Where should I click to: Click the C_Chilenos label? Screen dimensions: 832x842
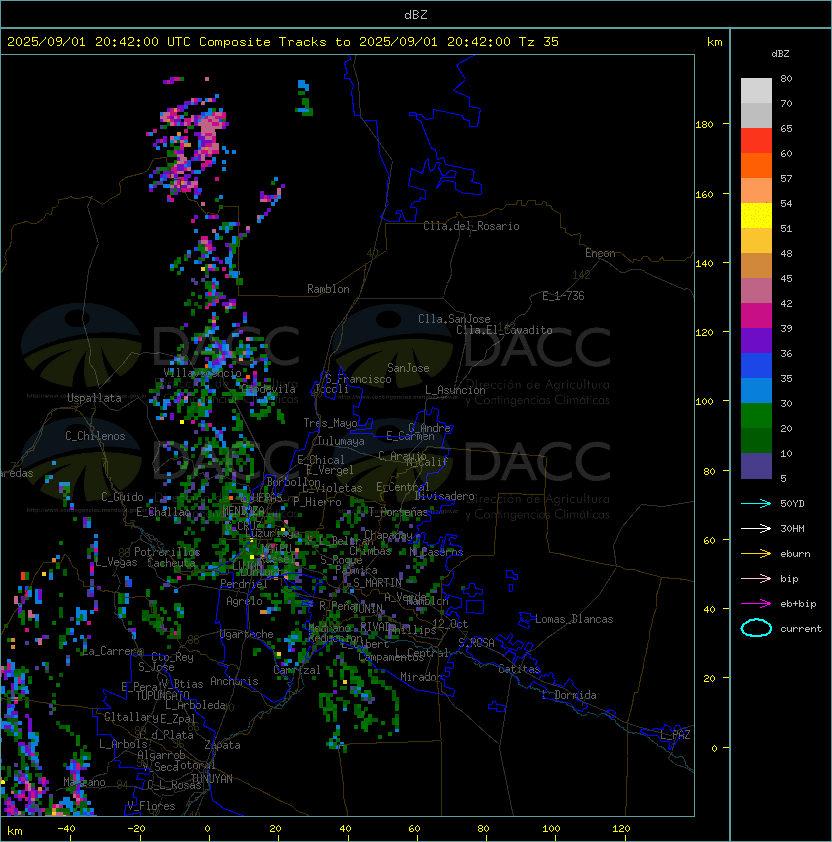pyautogui.click(x=95, y=436)
